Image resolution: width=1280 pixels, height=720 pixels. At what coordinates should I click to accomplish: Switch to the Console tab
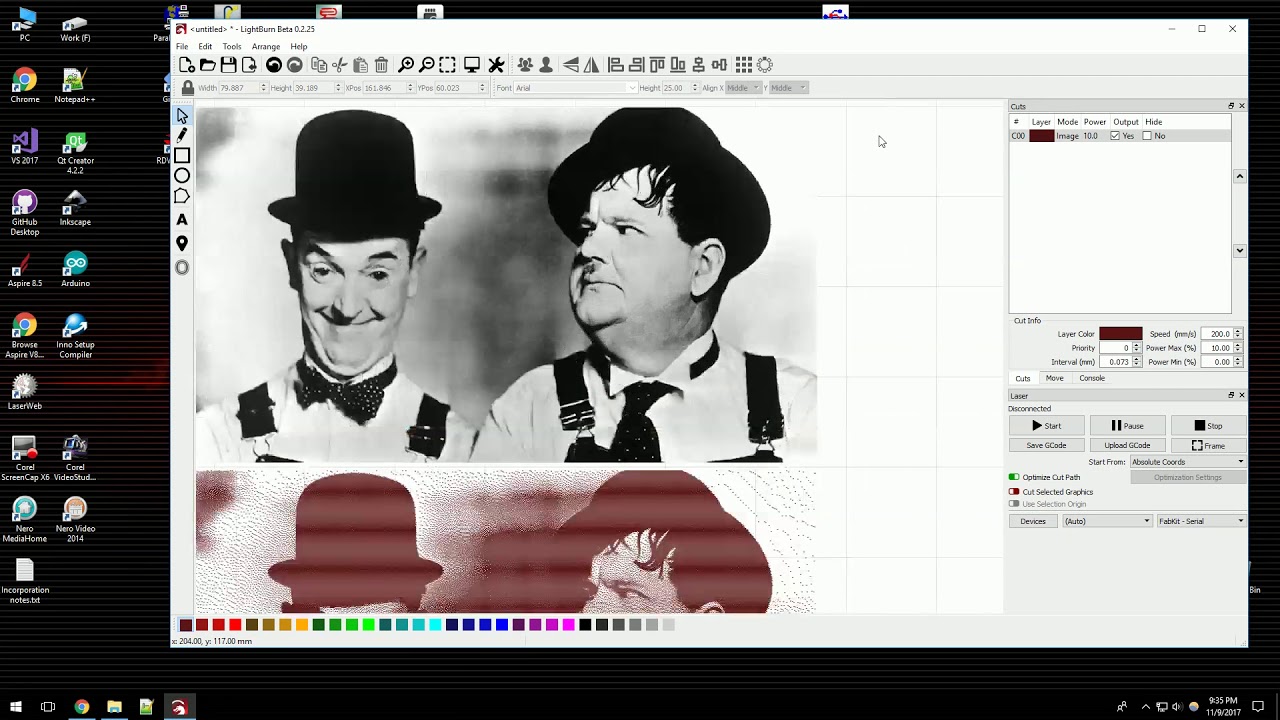pyautogui.click(x=1092, y=378)
